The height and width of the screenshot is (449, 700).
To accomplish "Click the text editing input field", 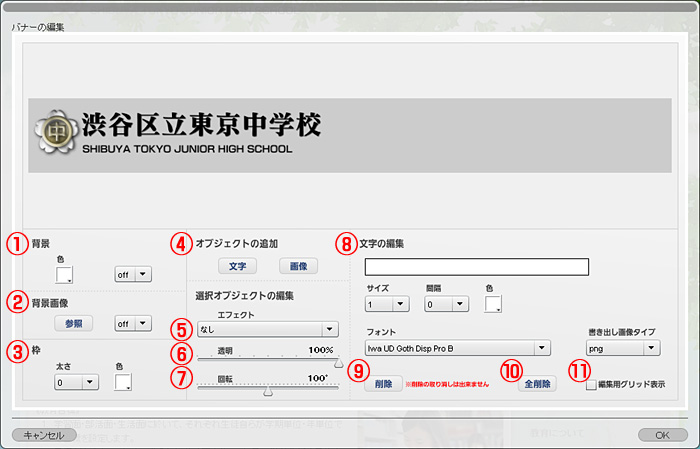I will 477,267.
